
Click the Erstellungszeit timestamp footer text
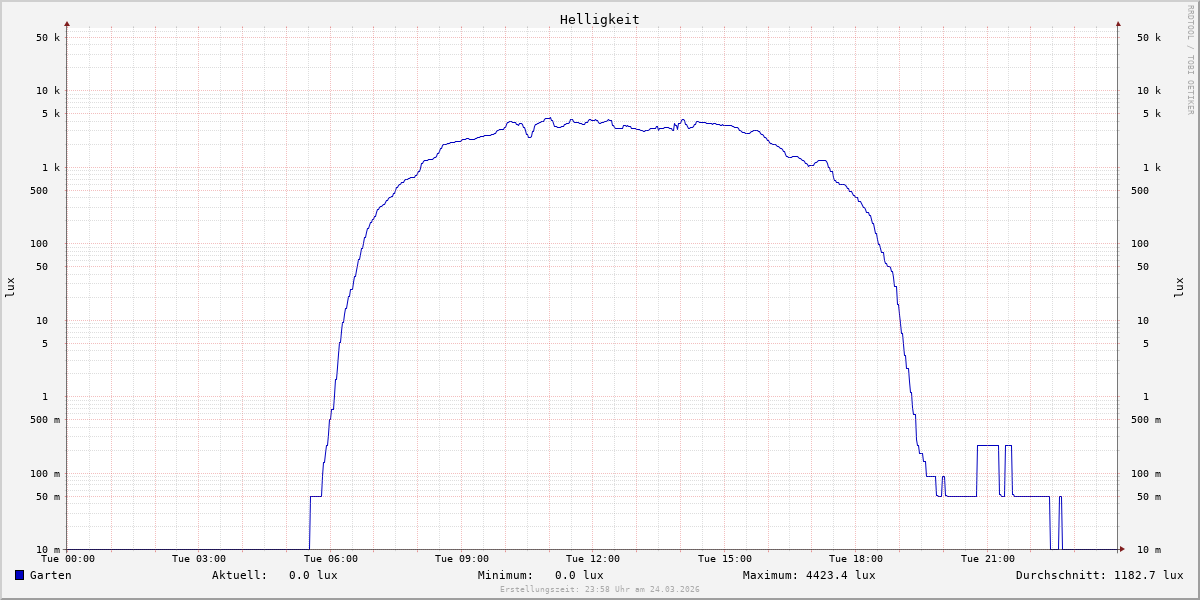pyautogui.click(x=599, y=590)
